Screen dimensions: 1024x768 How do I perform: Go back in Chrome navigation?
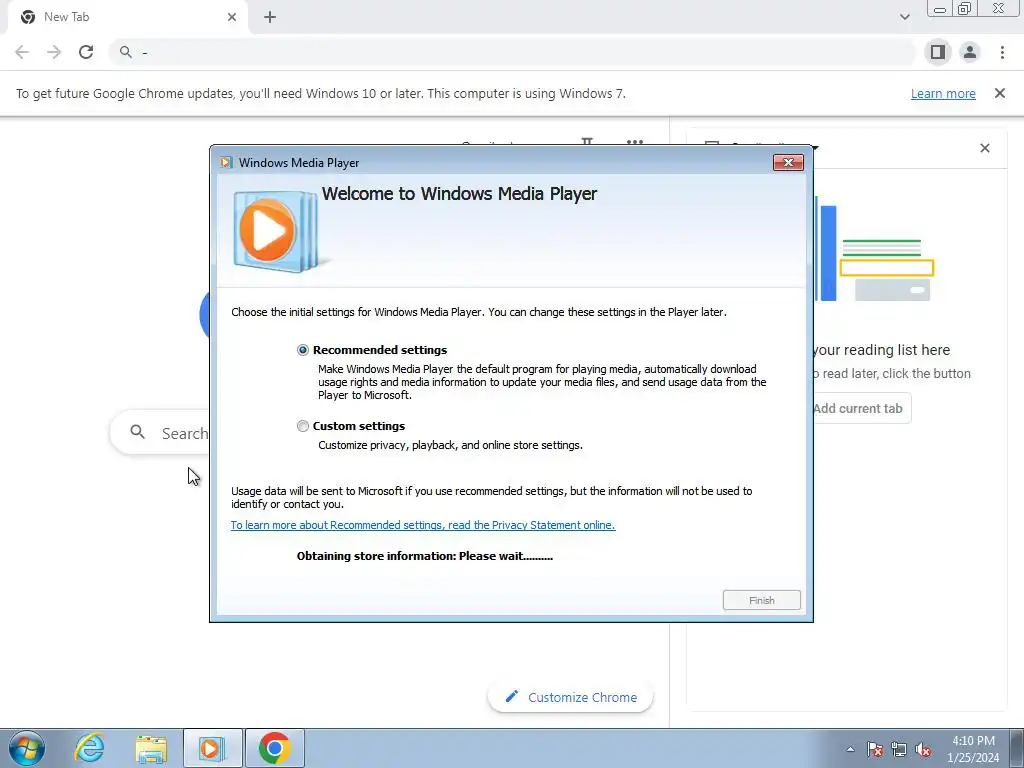pos(22,52)
